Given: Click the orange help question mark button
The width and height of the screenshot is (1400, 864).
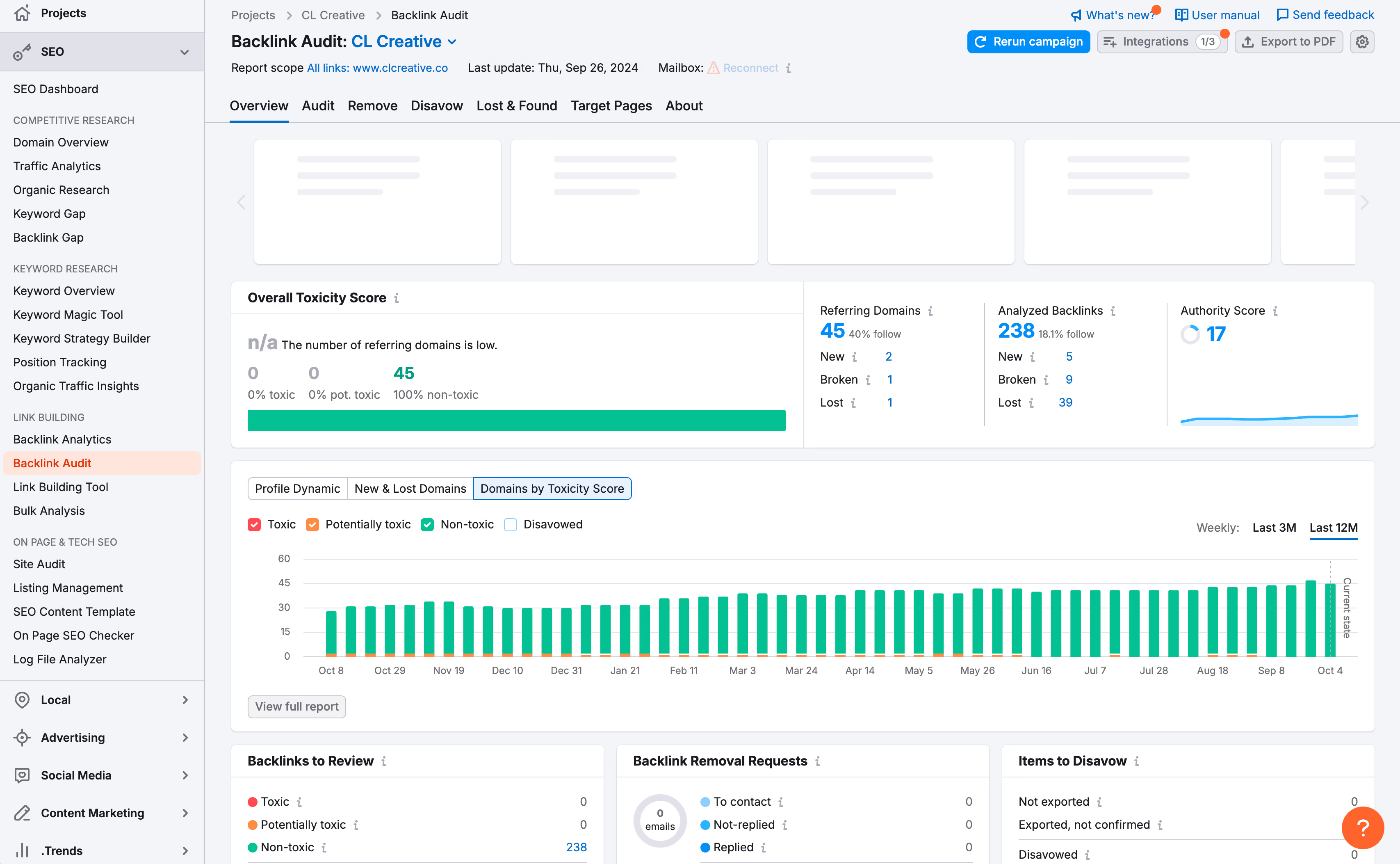Looking at the screenshot, I should pos(1362,827).
